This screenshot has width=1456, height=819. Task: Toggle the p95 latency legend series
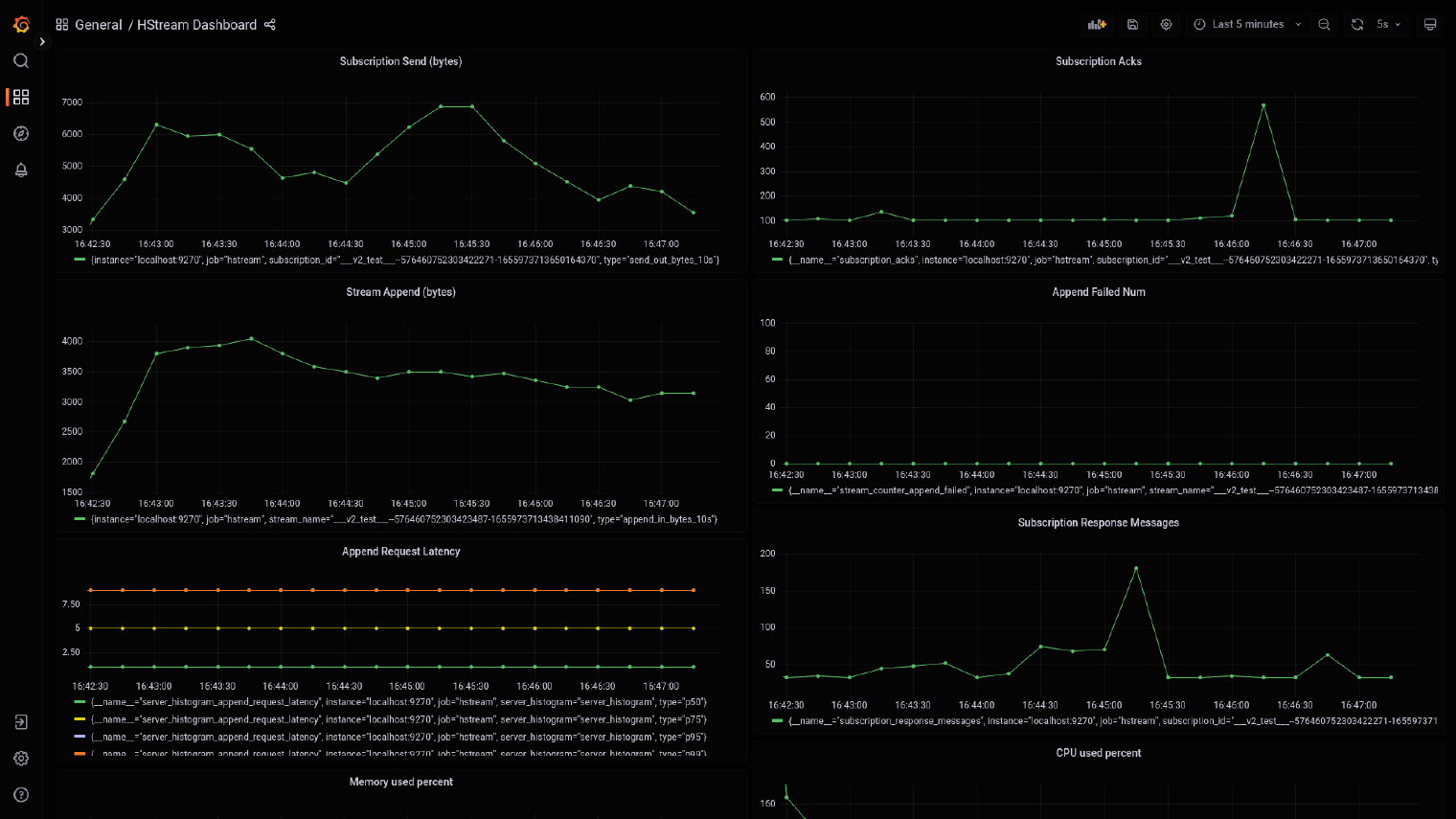point(398,737)
